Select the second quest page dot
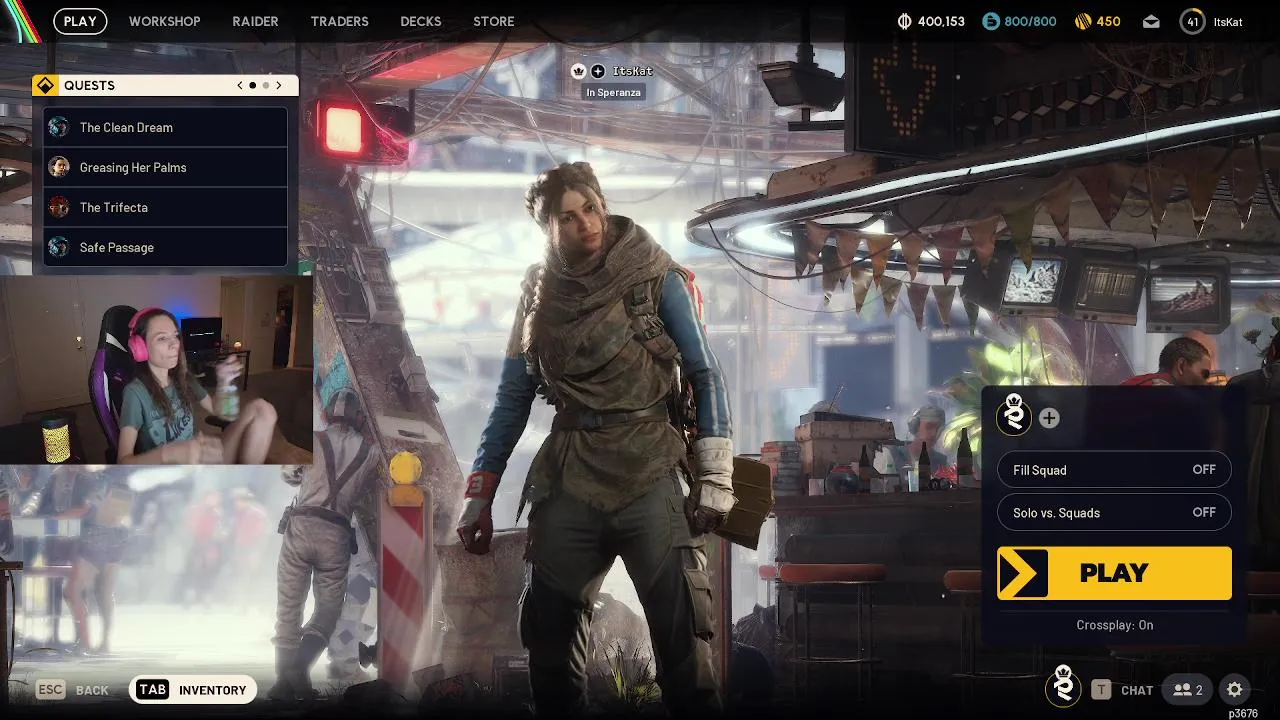Image resolution: width=1280 pixels, height=720 pixels. click(x=265, y=85)
